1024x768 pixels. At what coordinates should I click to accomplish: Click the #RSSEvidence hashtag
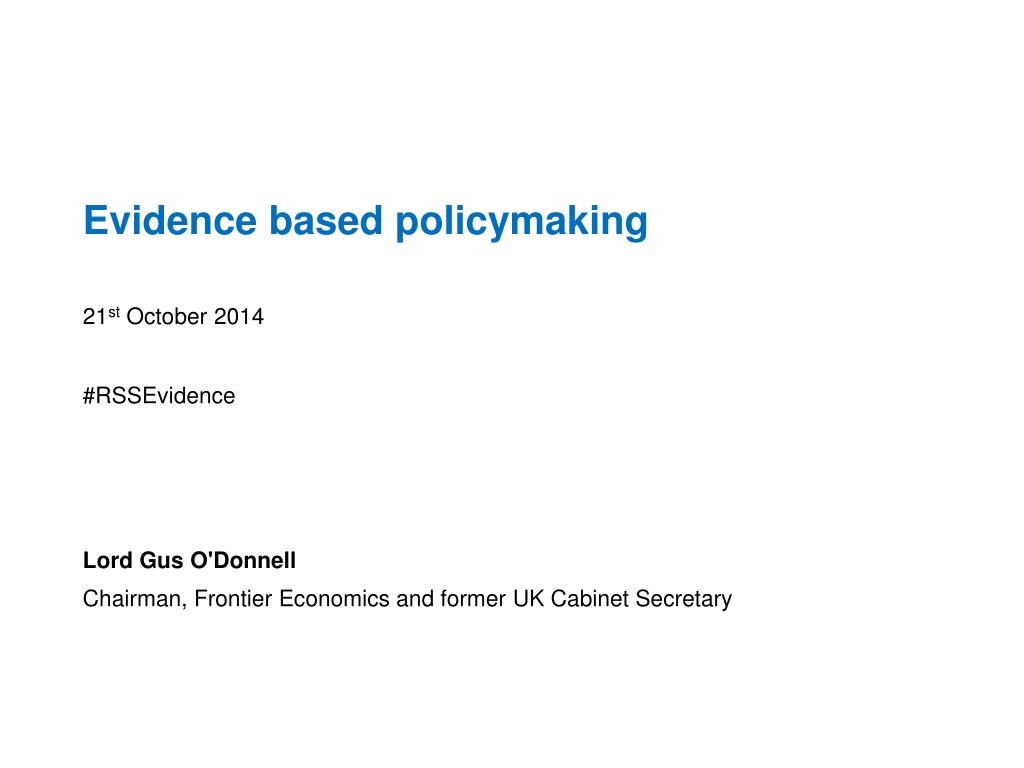pos(159,396)
